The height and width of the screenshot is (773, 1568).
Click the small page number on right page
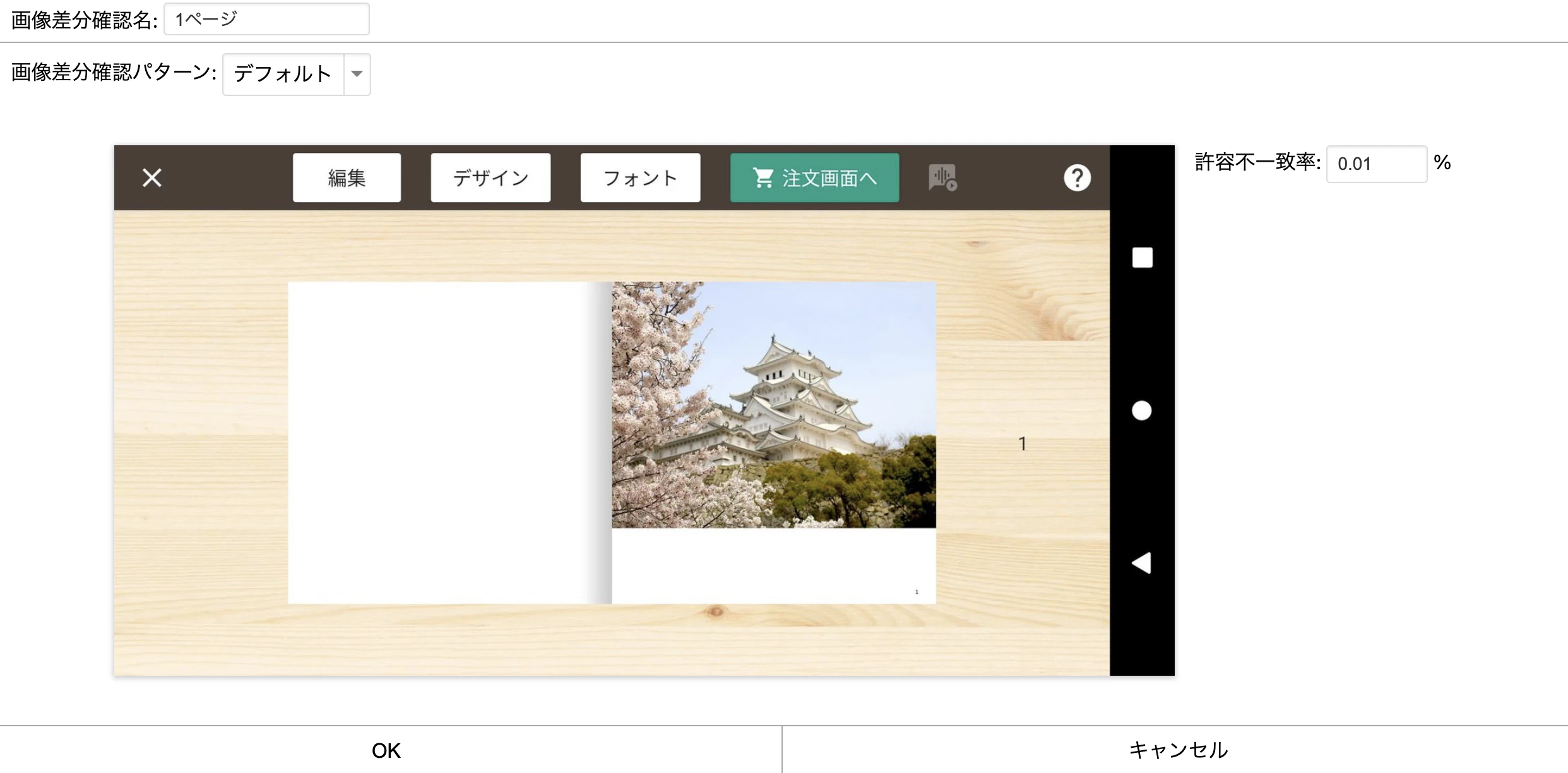[917, 592]
